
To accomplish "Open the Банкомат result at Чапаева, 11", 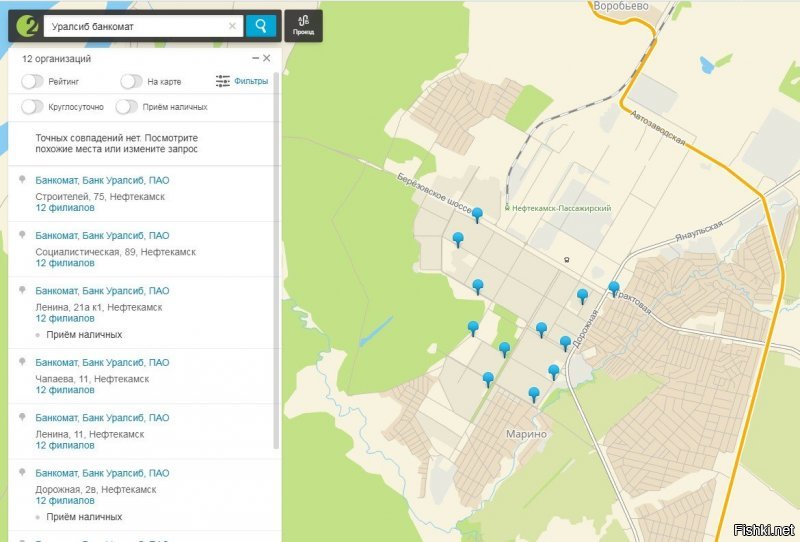I will tap(102, 362).
